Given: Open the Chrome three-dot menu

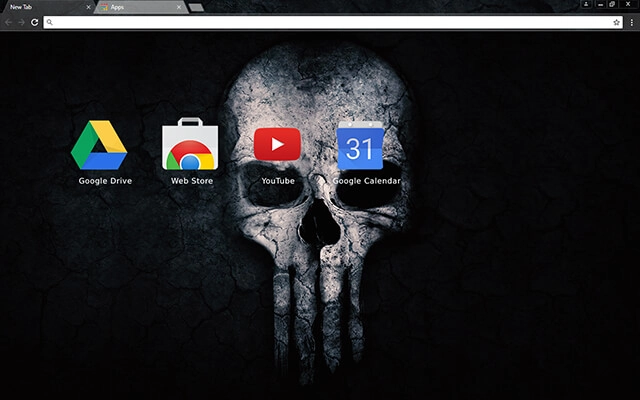Looking at the screenshot, I should coord(631,22).
